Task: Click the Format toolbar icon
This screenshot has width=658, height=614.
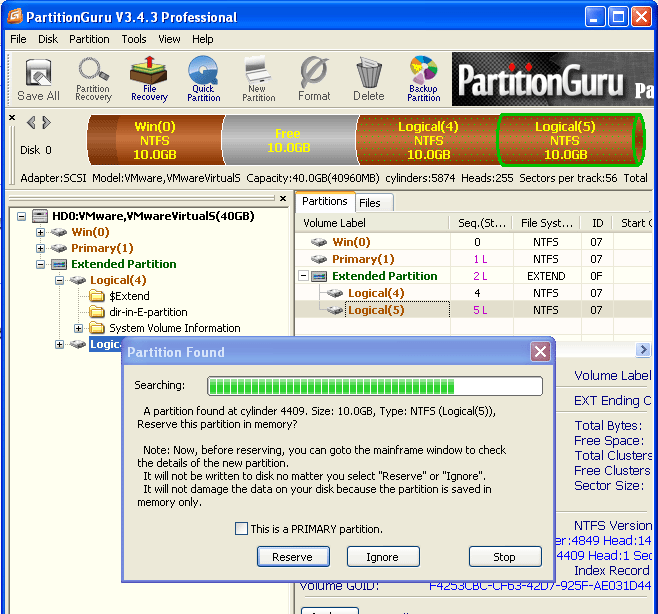Action: [x=314, y=79]
